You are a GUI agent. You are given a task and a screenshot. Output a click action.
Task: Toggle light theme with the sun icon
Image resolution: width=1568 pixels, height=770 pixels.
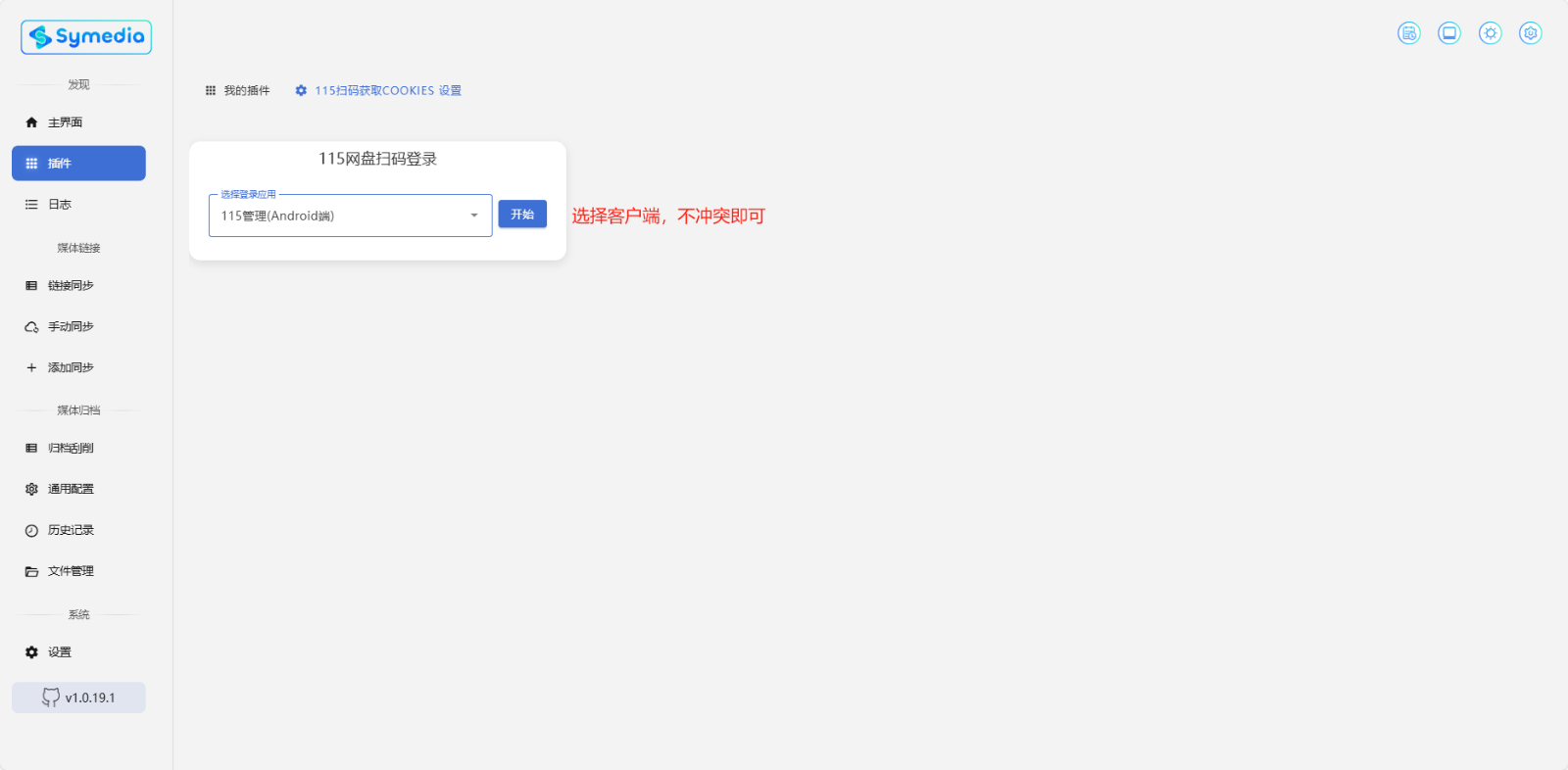(1490, 33)
